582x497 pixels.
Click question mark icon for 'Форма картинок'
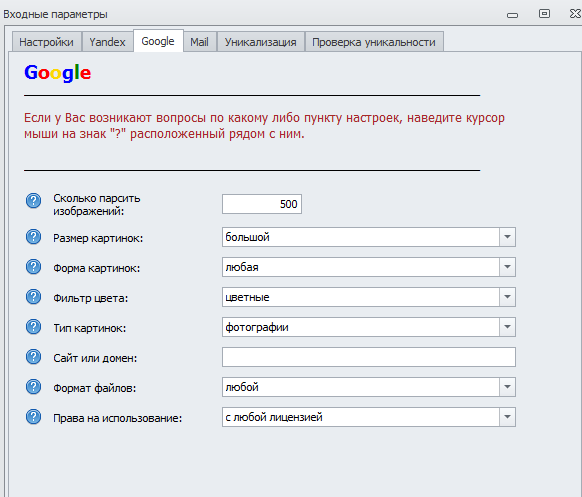33,267
